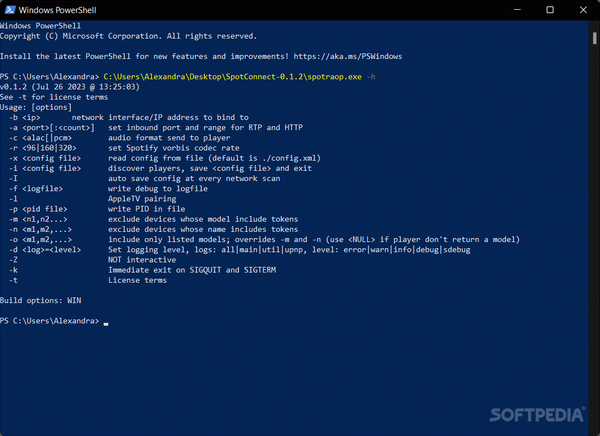Click the 'License terms' description
This screenshot has height=436, width=600.
(137, 280)
